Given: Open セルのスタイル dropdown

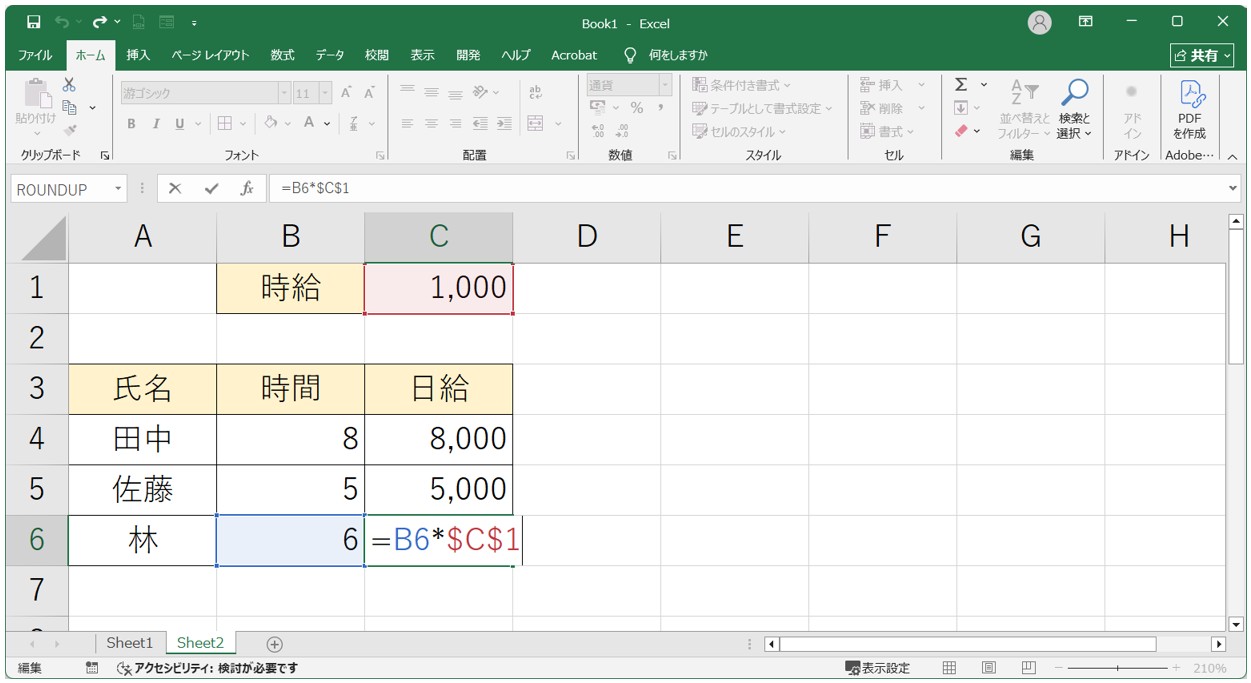Looking at the screenshot, I should pyautogui.click(x=739, y=131).
